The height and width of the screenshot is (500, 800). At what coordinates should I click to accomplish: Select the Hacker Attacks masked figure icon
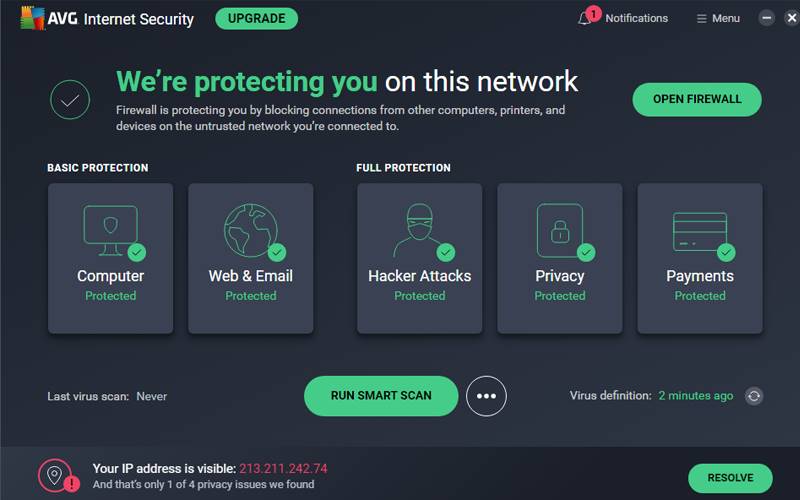click(x=419, y=231)
